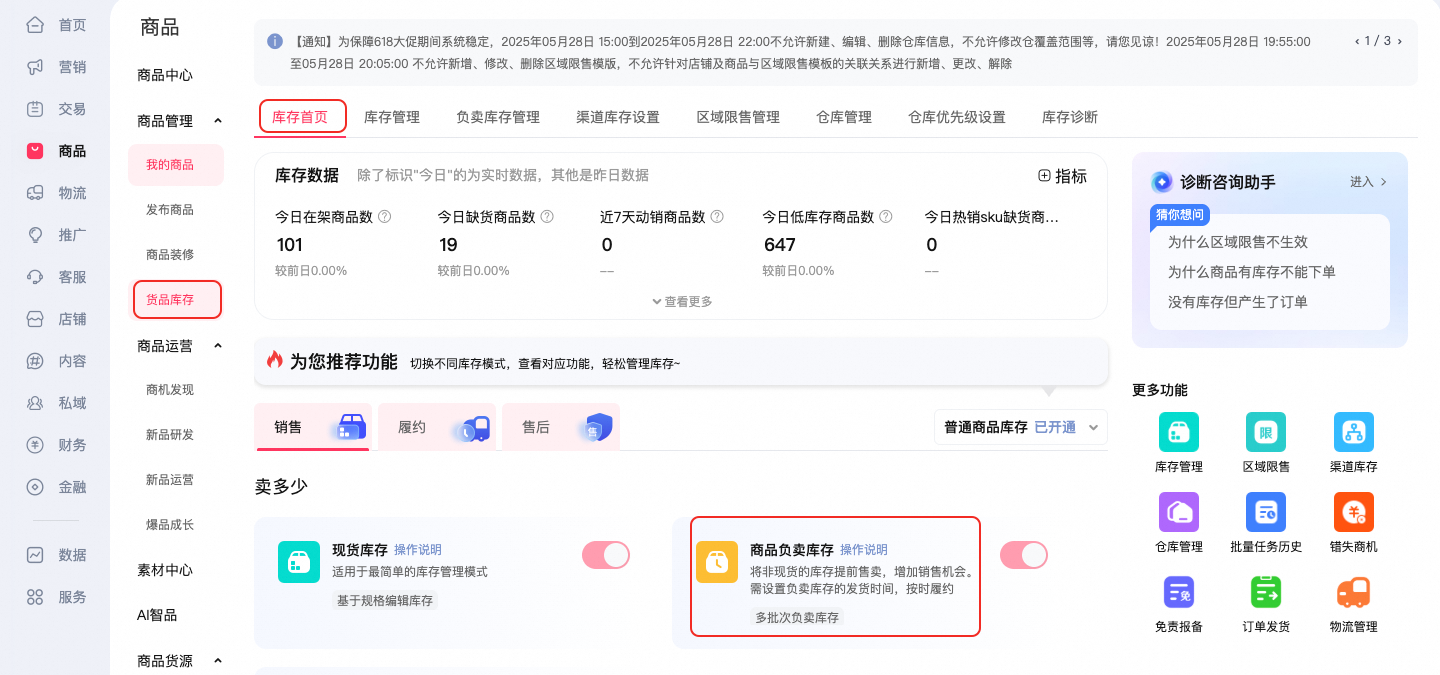Click the 内容 hashtag icon
Screen dimensions: 1440x675
pos(35,361)
